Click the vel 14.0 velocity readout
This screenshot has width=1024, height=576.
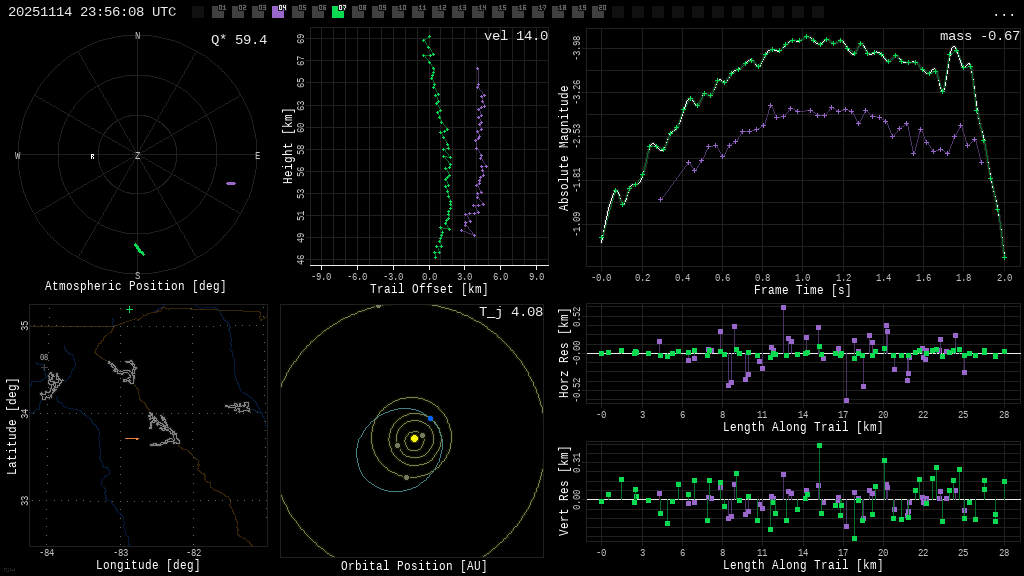tap(516, 36)
